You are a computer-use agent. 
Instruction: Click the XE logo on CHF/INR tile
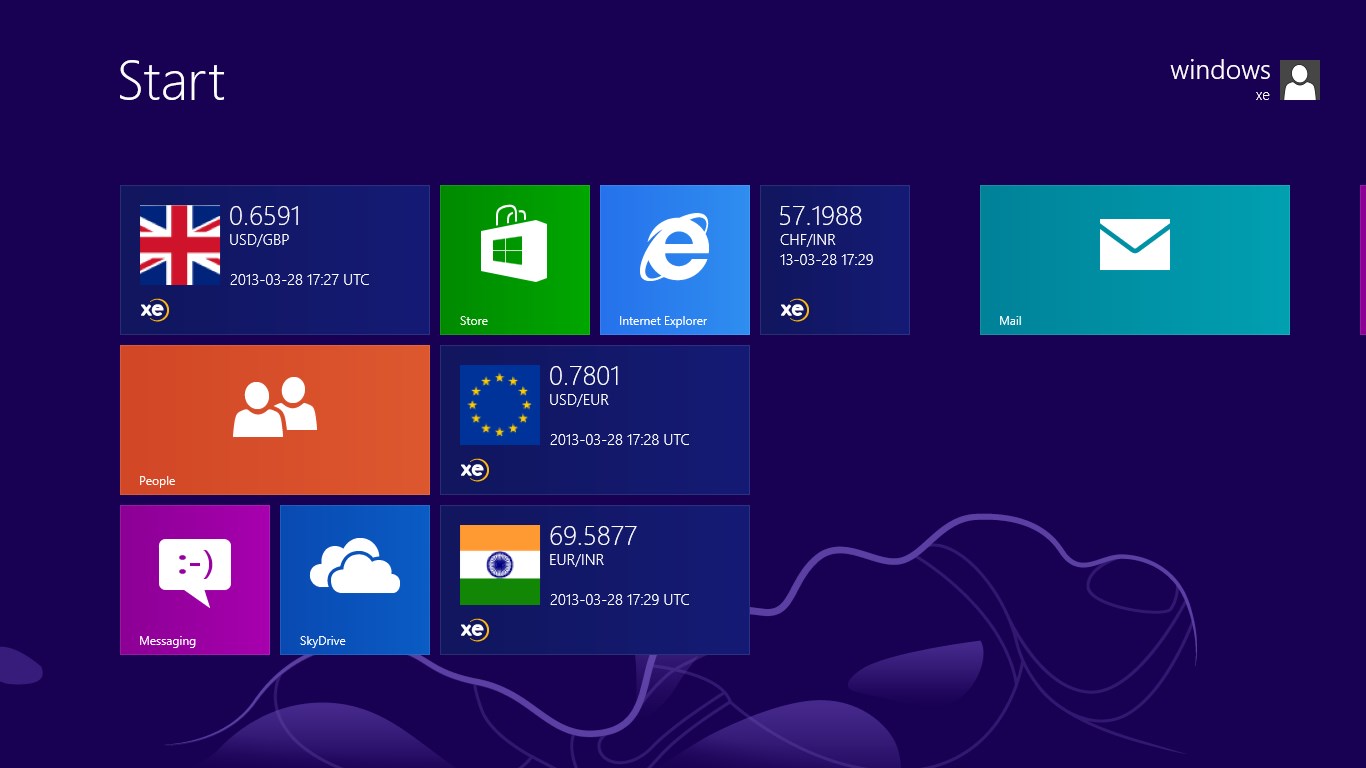794,310
